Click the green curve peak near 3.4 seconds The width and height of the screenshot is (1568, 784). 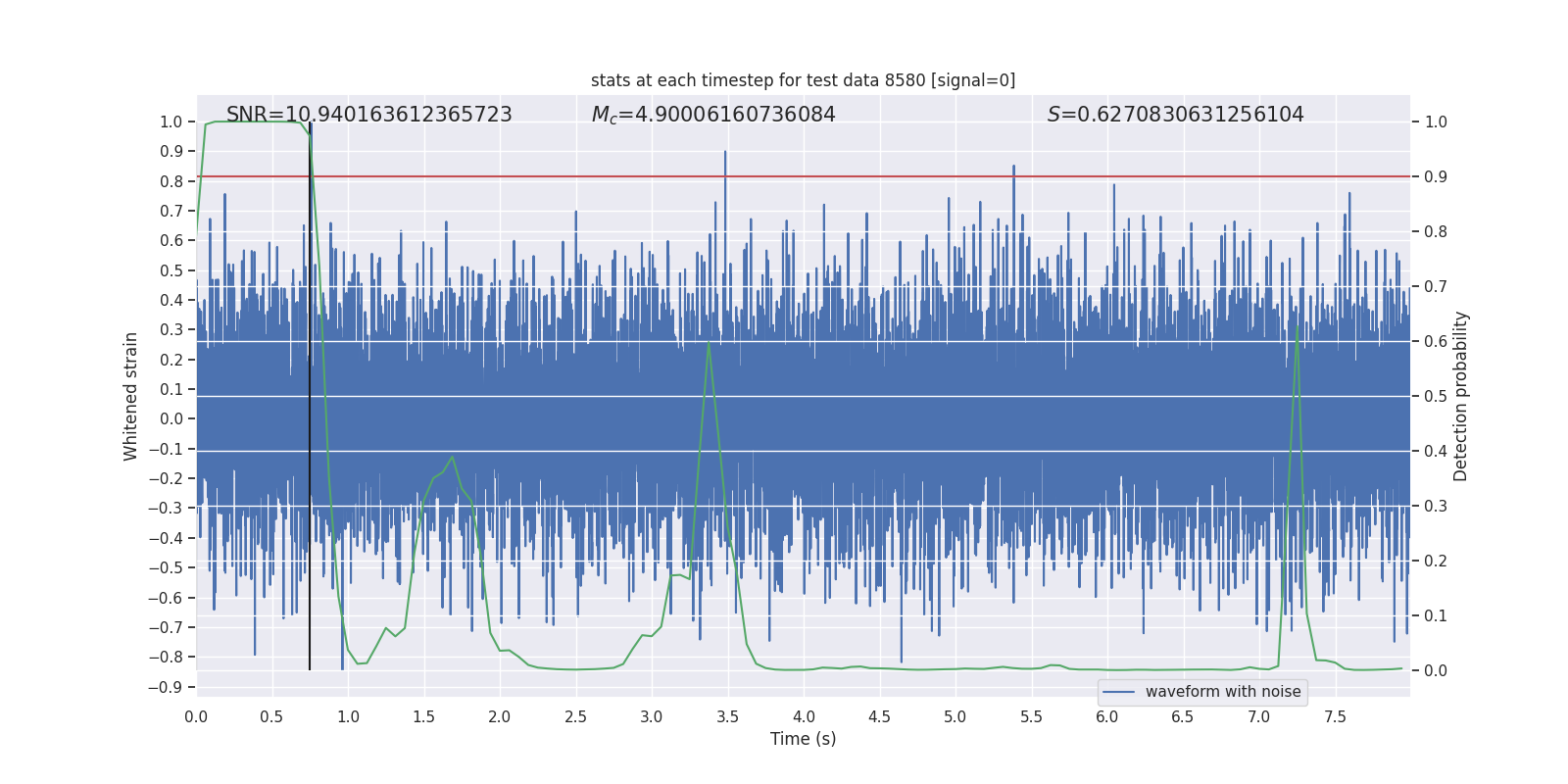709,342
